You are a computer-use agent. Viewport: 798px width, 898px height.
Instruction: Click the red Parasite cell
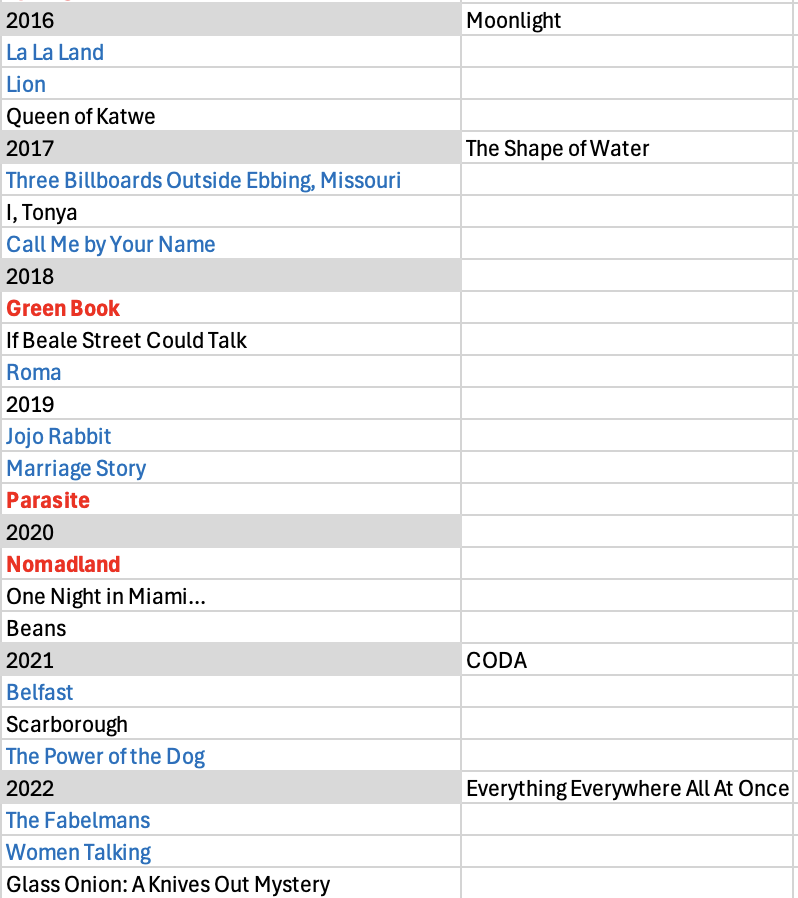(x=48, y=500)
